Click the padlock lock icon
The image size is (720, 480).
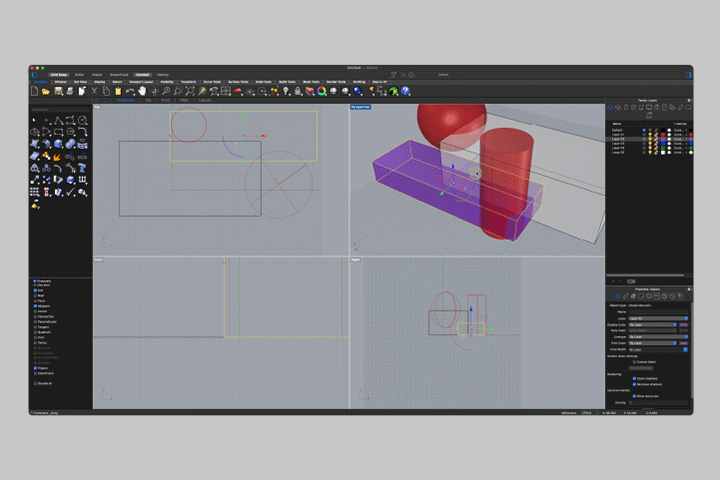pyautogui.click(x=298, y=91)
